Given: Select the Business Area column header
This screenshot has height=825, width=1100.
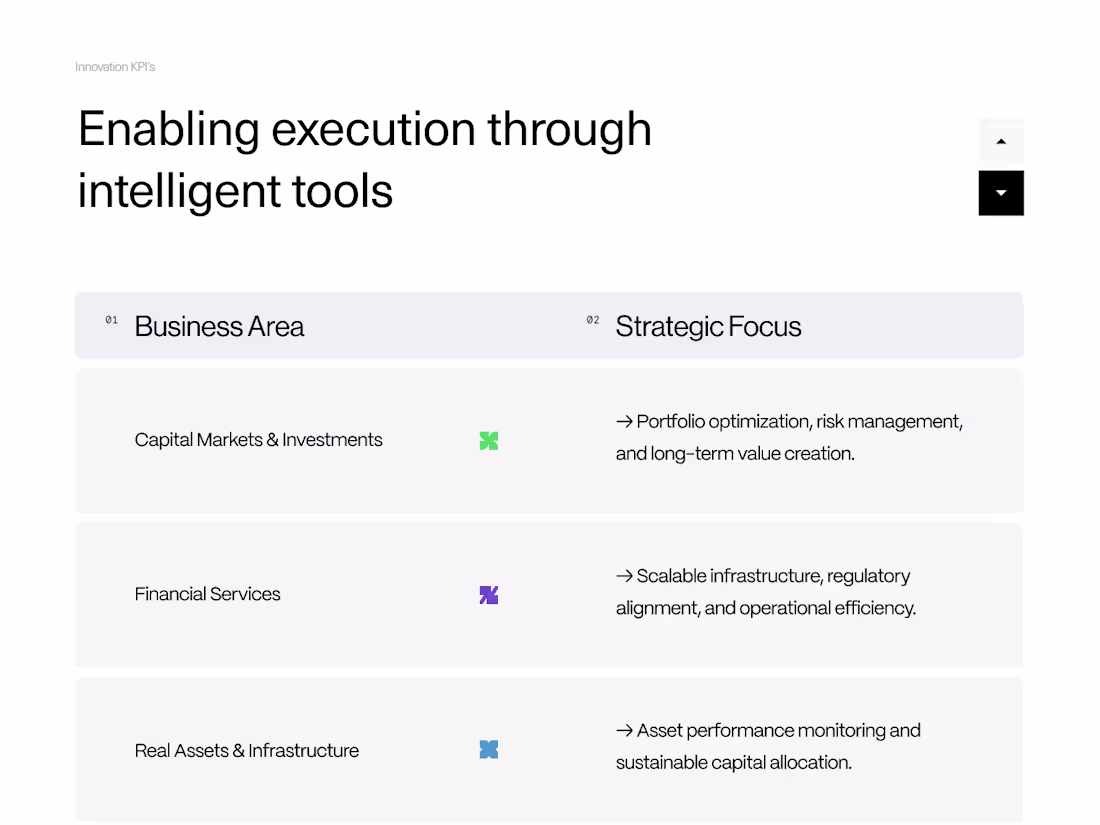Looking at the screenshot, I should coord(219,327).
